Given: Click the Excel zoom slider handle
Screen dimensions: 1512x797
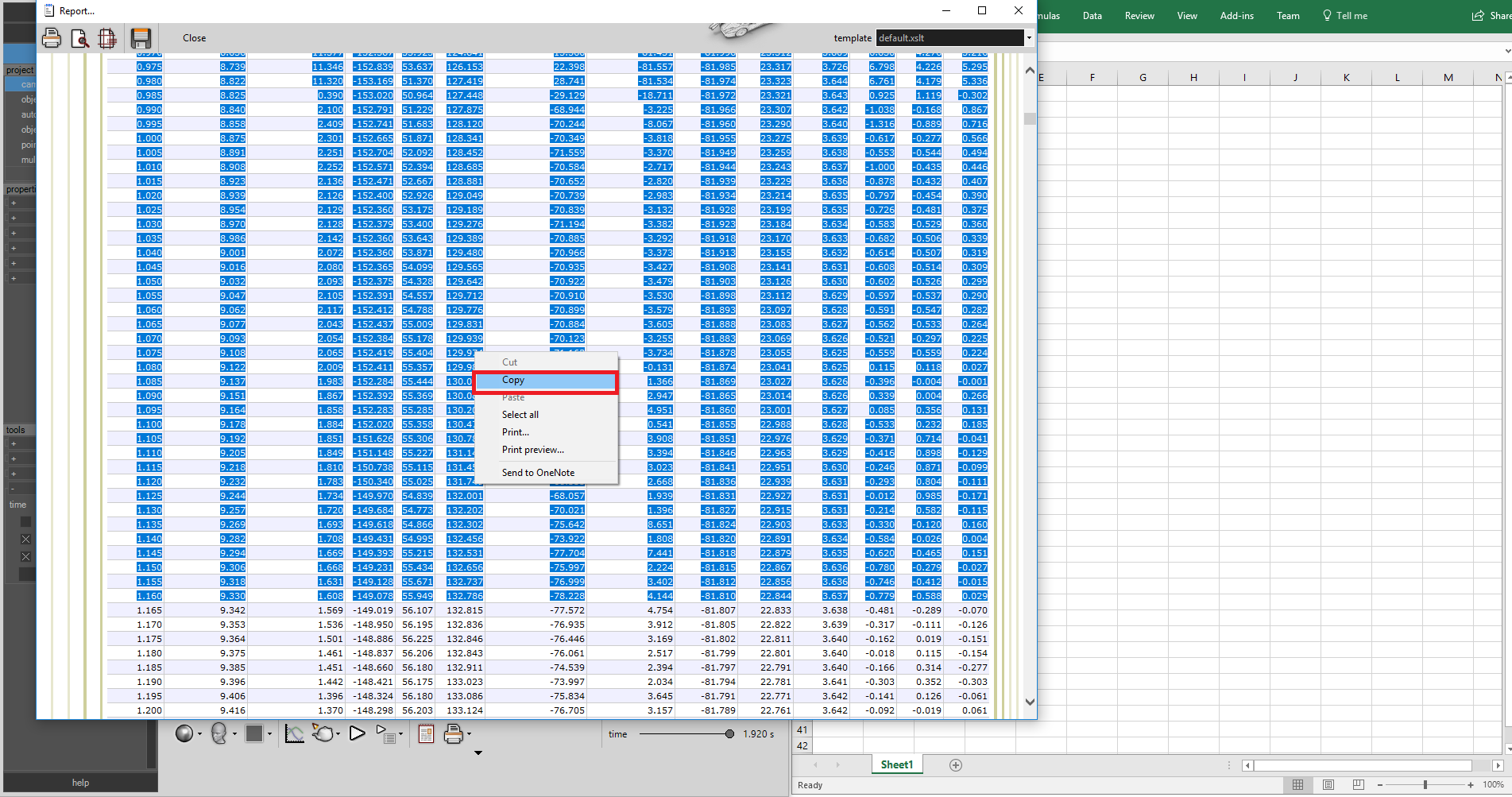Looking at the screenshot, I should (1425, 785).
